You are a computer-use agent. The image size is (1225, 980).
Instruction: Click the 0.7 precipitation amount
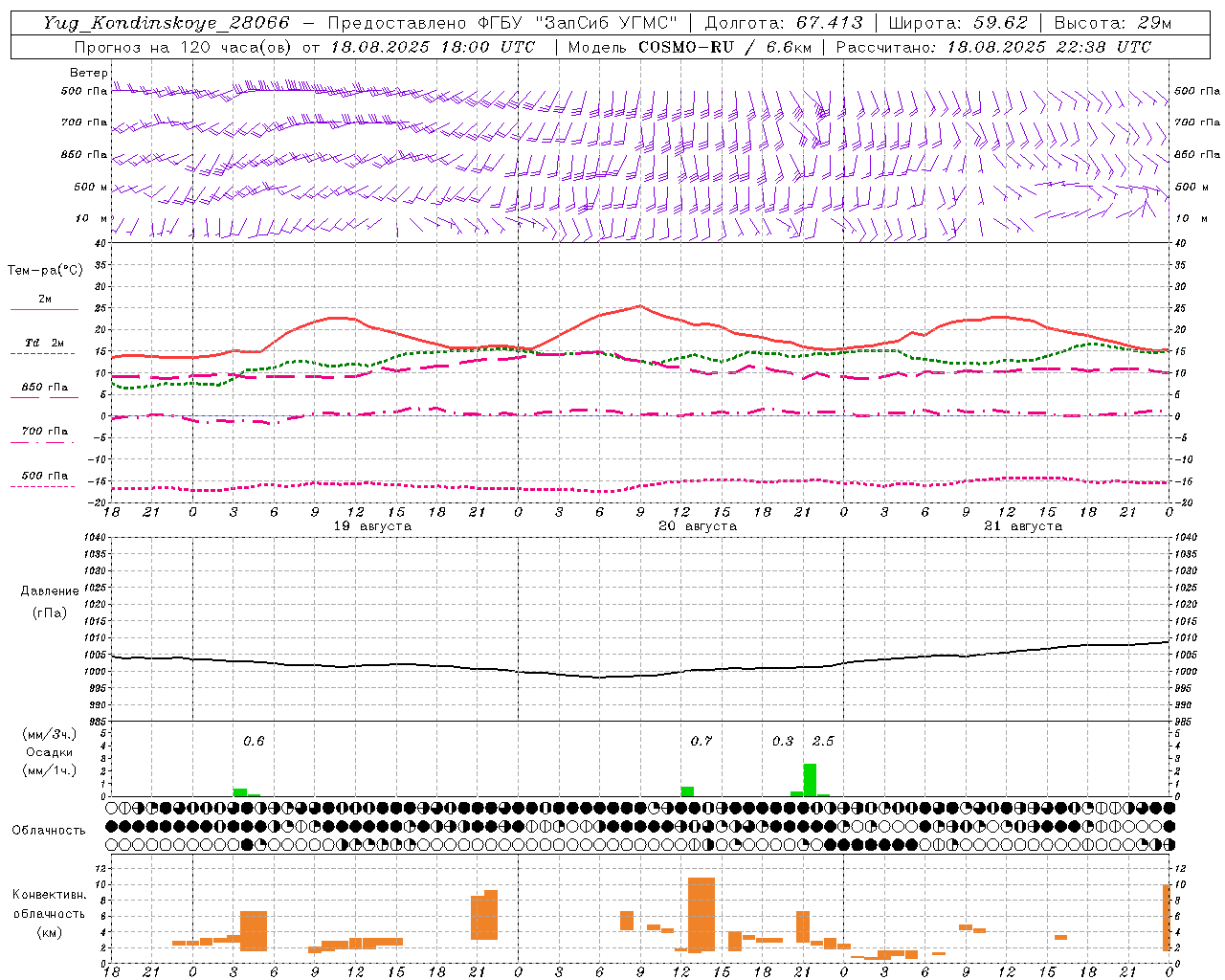click(702, 741)
